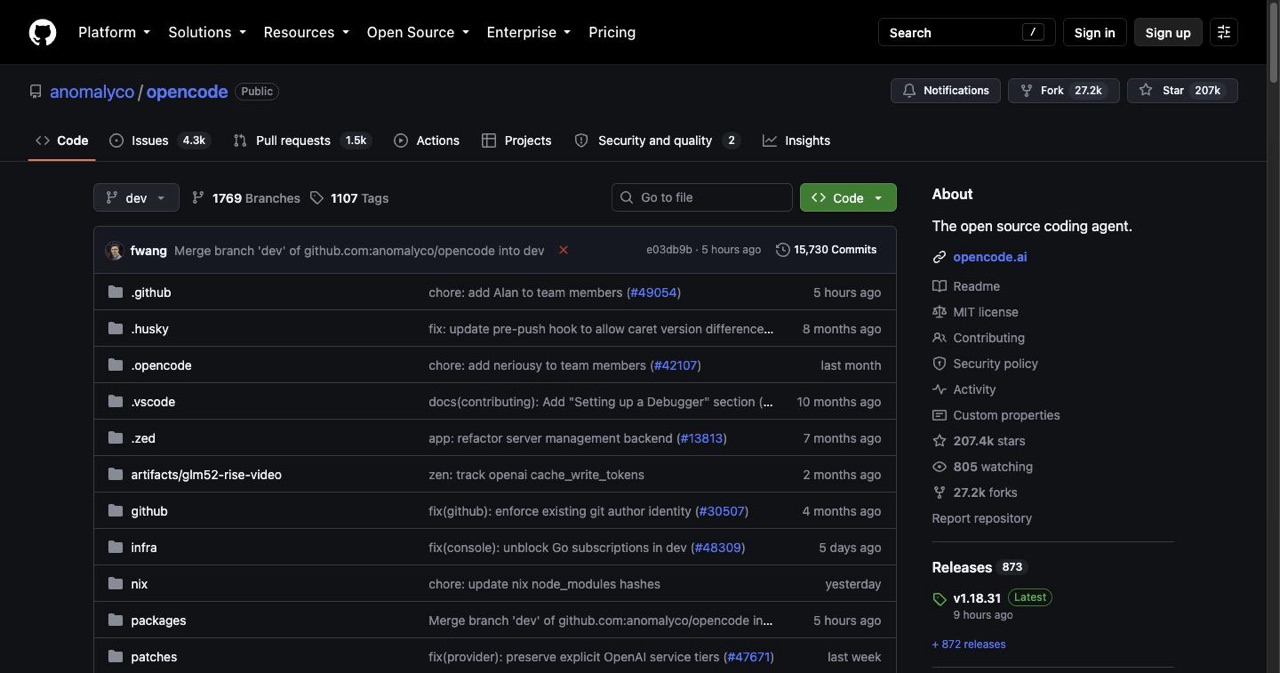Open the Security and quality tab

(x=657, y=140)
